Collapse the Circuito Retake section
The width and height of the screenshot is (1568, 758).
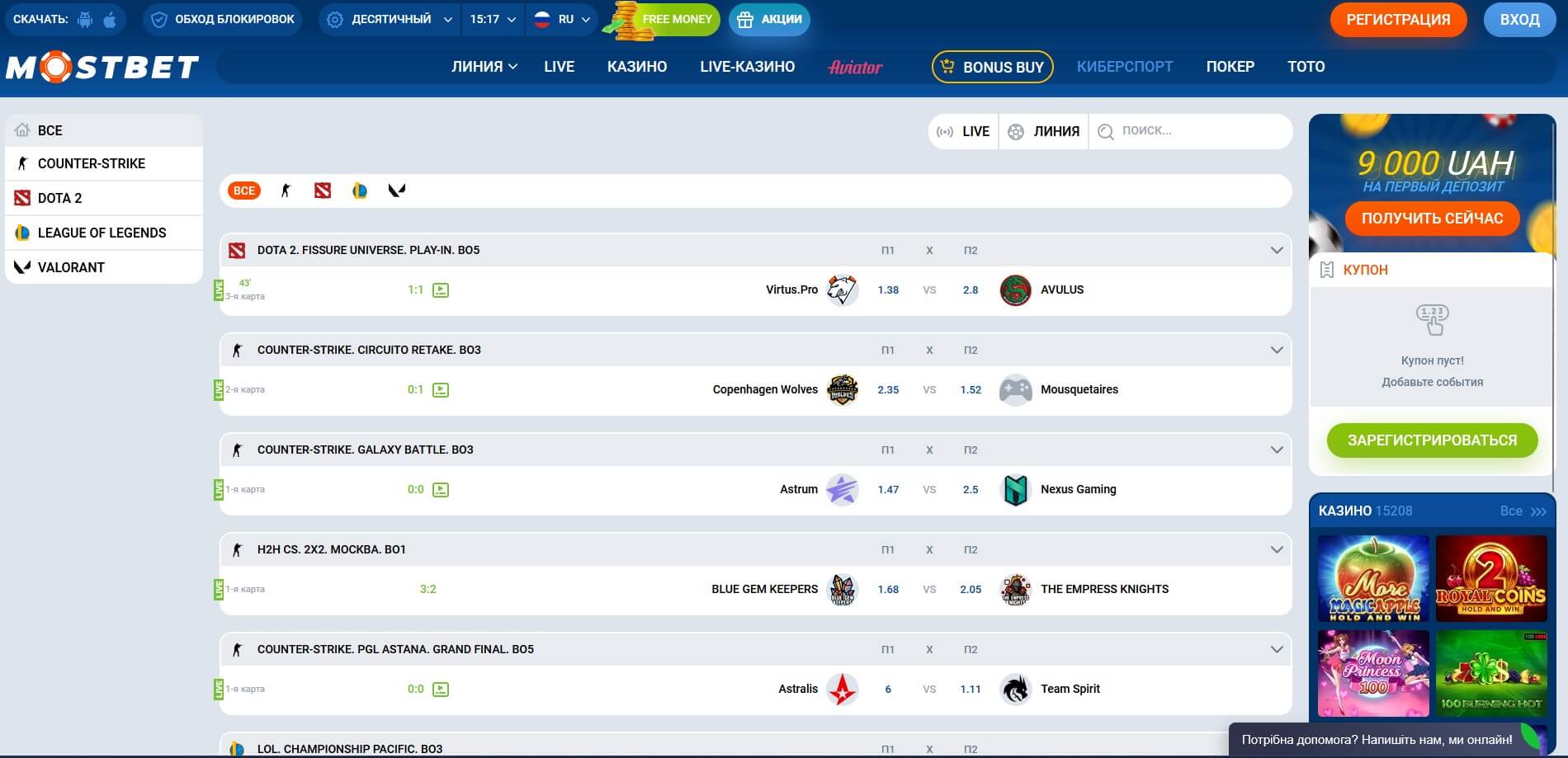click(x=1277, y=350)
